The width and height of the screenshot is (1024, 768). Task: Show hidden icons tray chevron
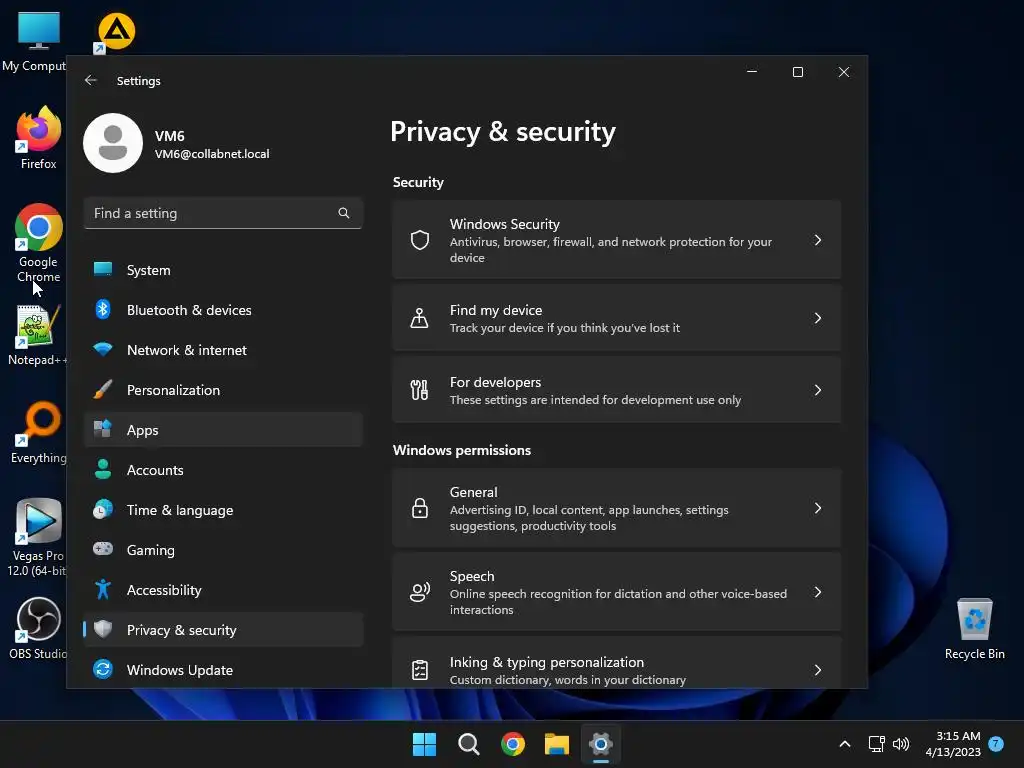click(844, 744)
